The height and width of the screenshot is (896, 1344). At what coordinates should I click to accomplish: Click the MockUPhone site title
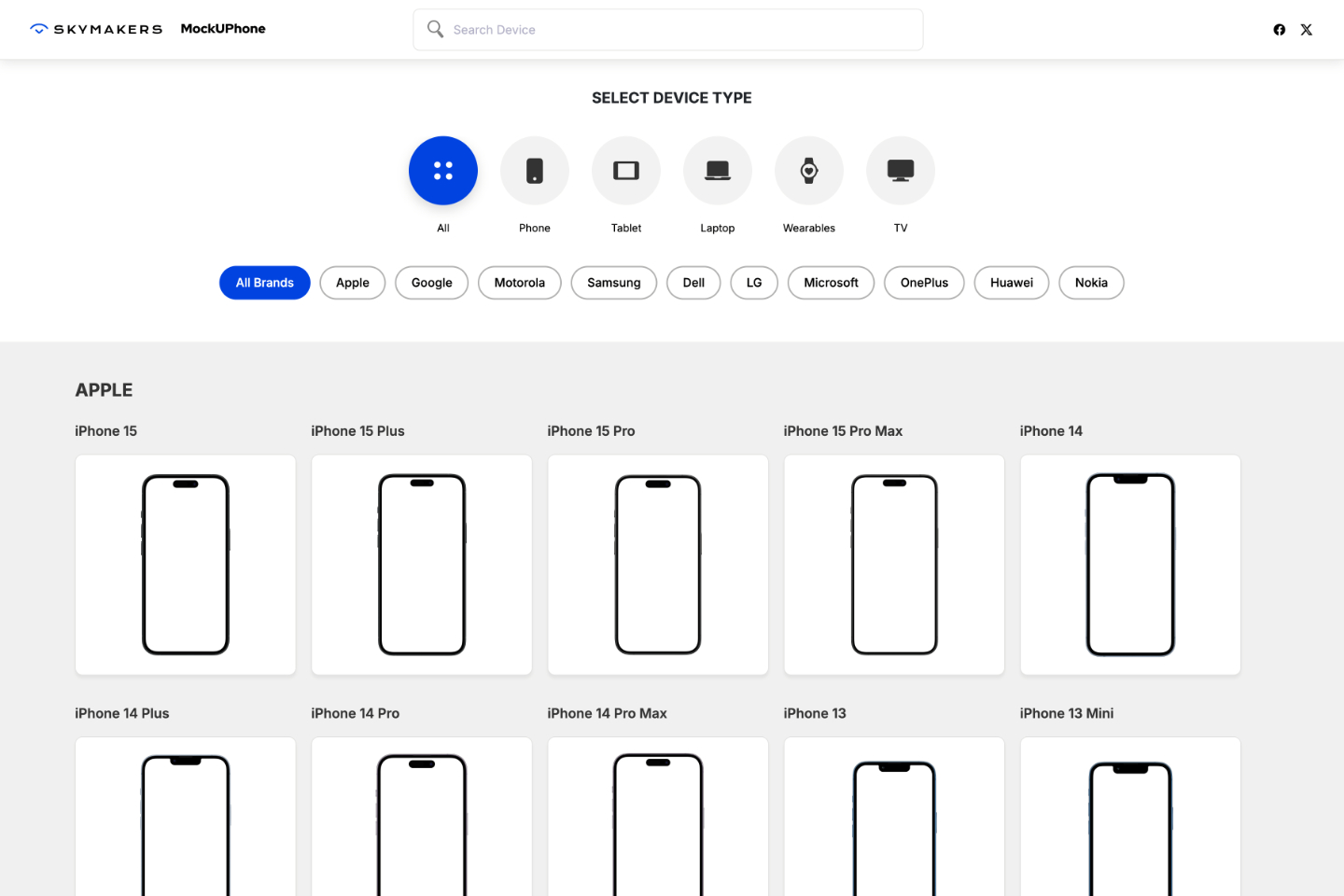click(x=223, y=29)
